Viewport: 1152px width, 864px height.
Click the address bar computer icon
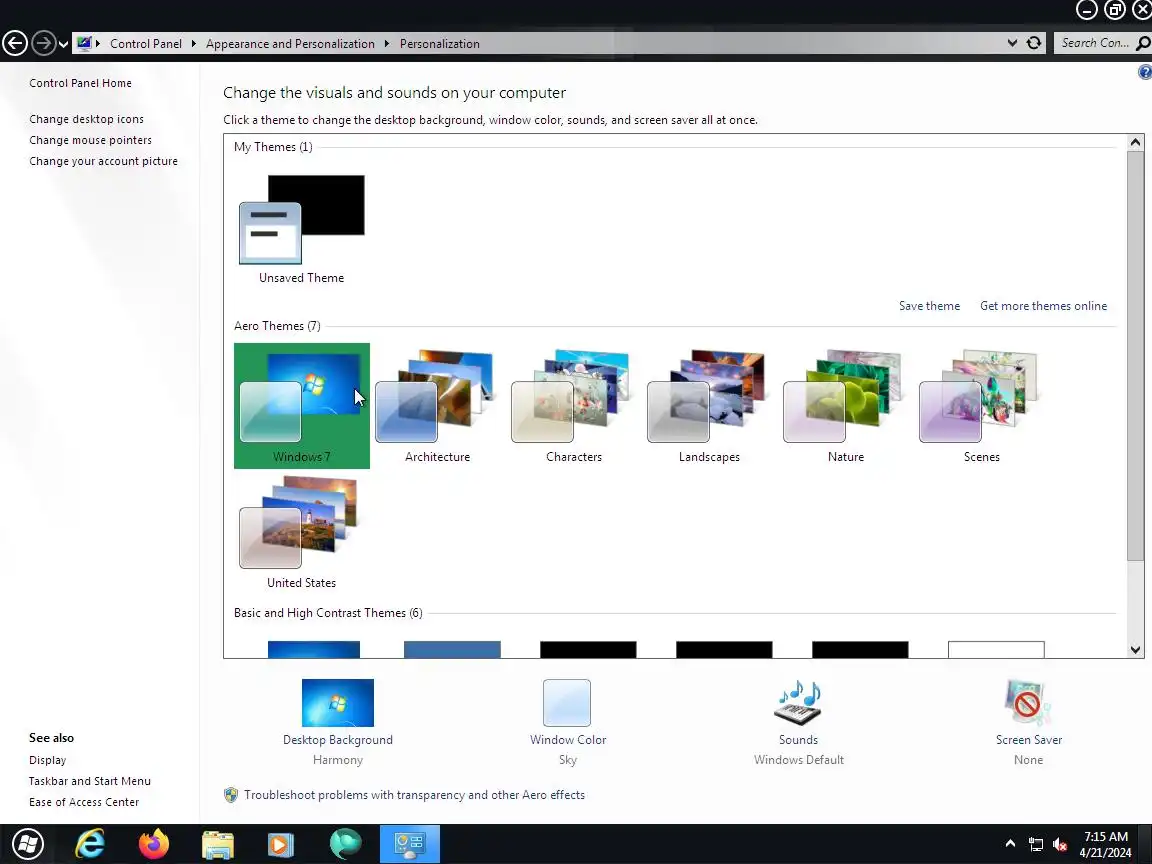point(84,43)
